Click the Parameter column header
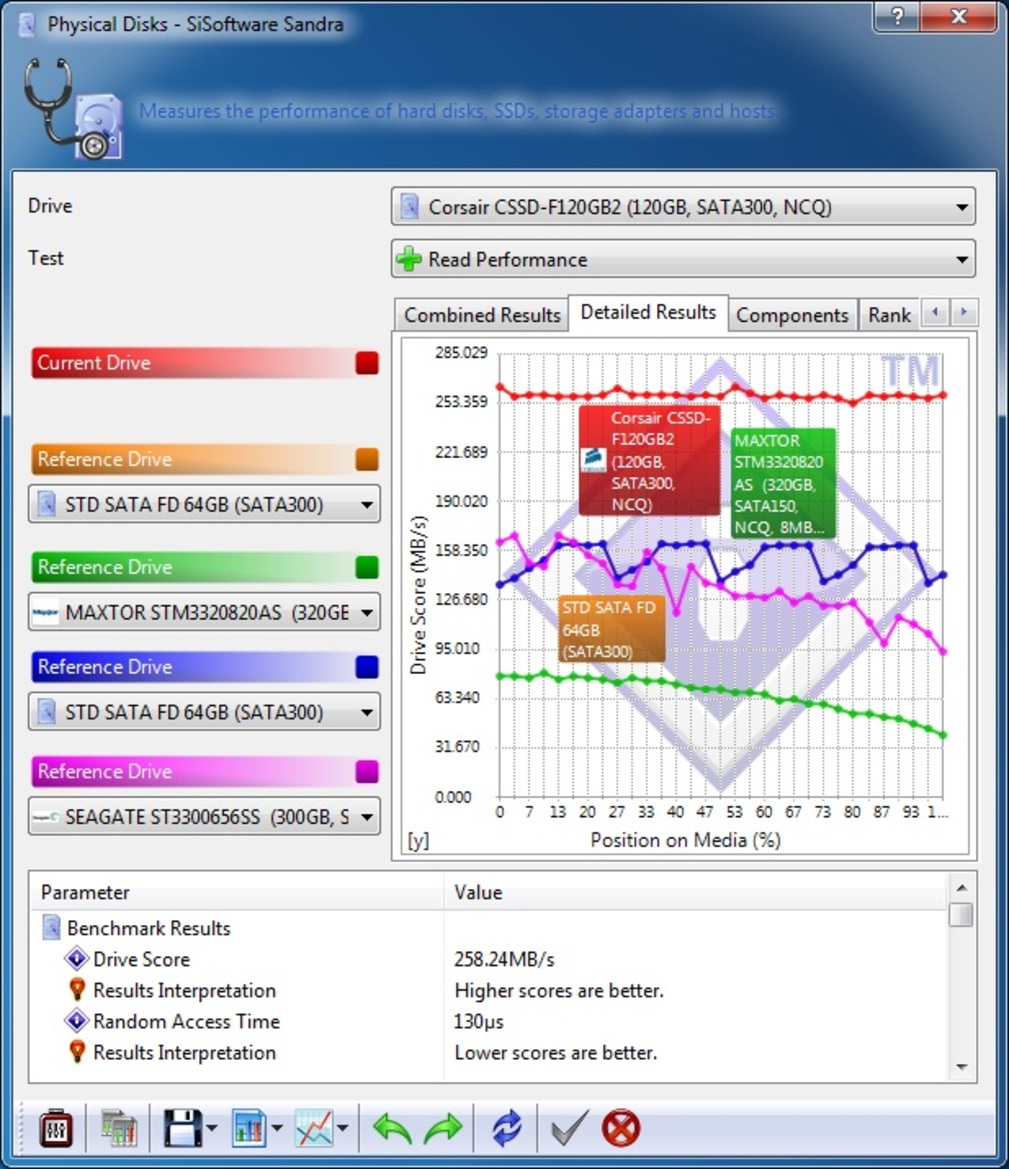 [237, 892]
